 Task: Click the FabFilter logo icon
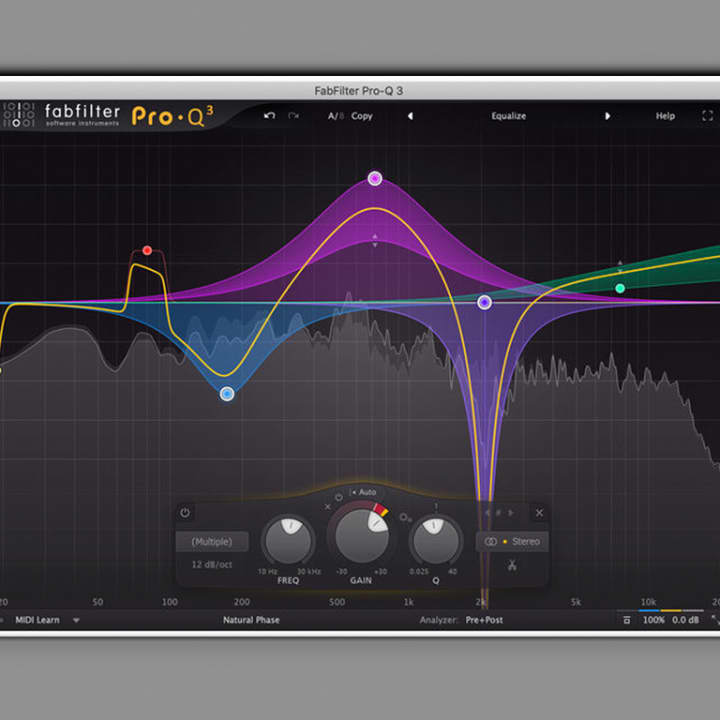[x=18, y=115]
